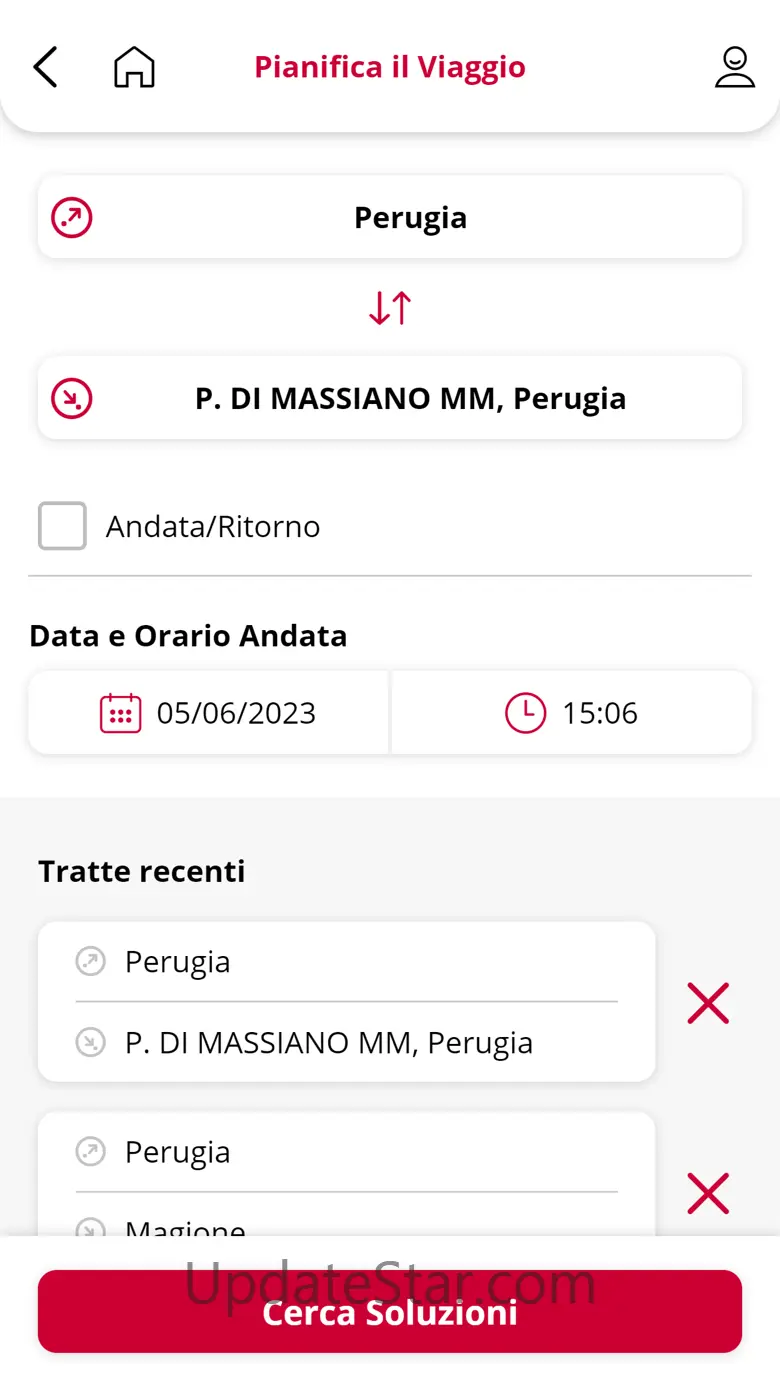Tap the Pianifica il Viaggio title
780x1387 pixels.
point(390,67)
